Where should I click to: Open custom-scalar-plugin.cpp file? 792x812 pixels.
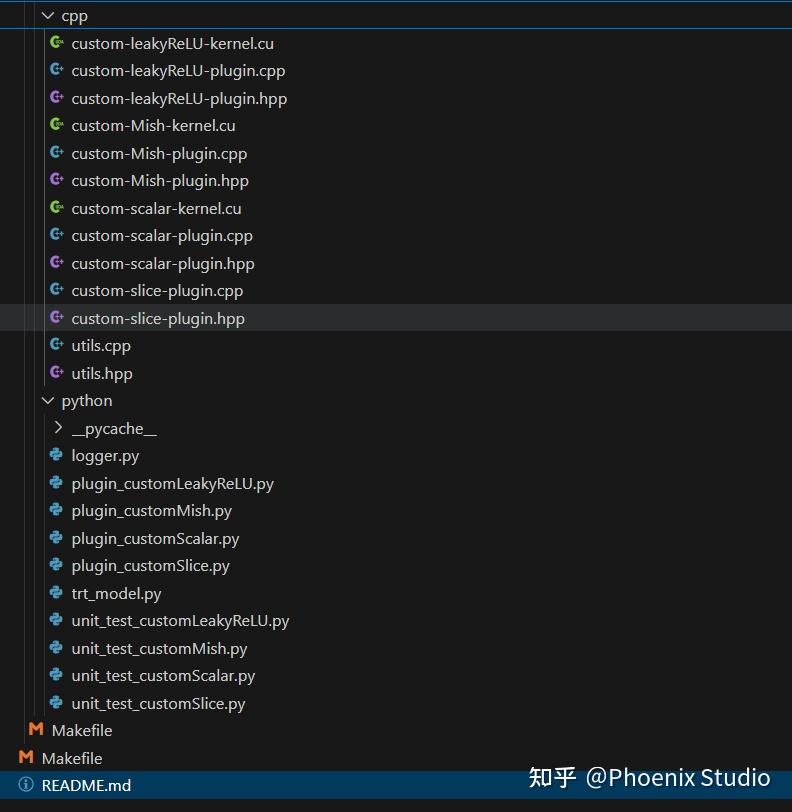point(162,236)
